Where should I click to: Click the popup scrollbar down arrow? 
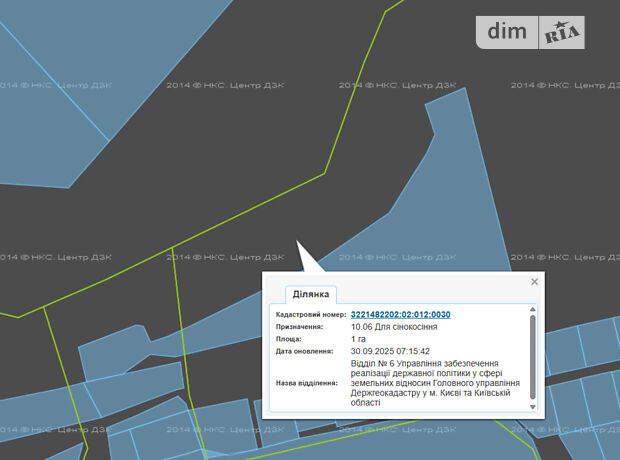click(532, 407)
